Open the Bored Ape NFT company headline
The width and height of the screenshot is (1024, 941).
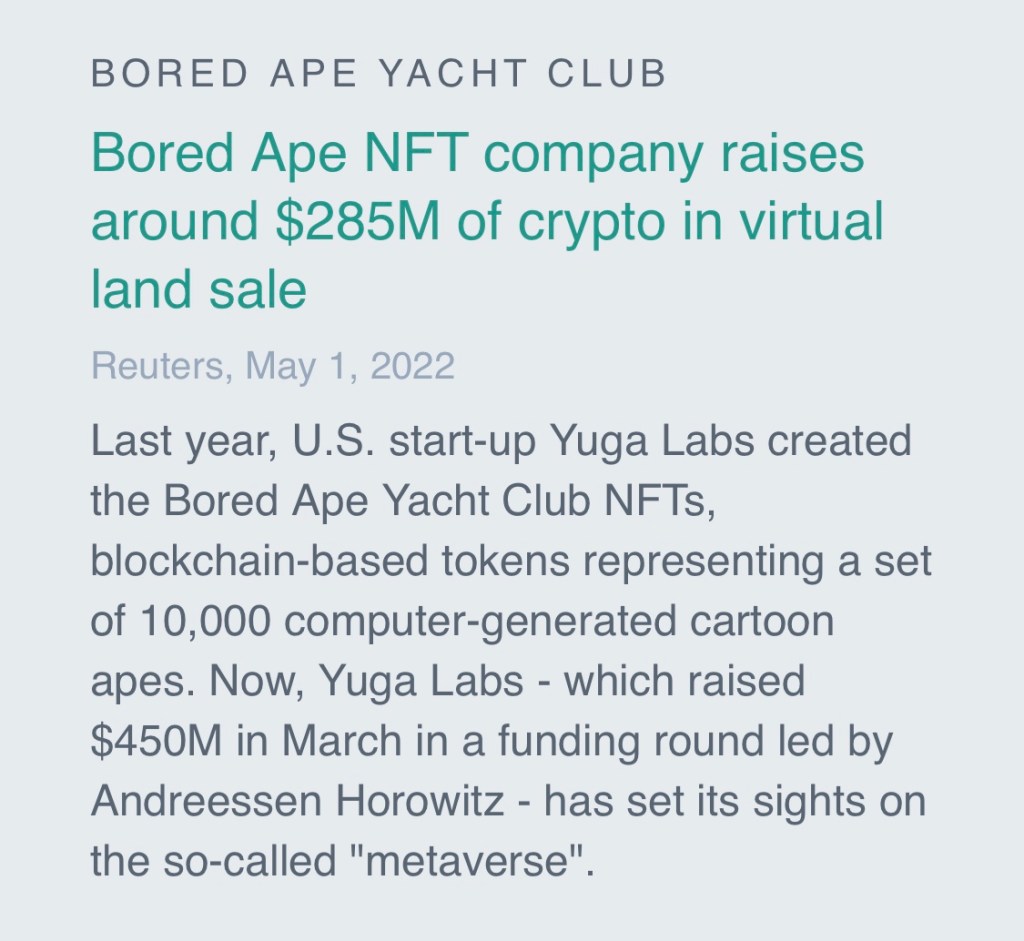pyautogui.click(x=478, y=157)
